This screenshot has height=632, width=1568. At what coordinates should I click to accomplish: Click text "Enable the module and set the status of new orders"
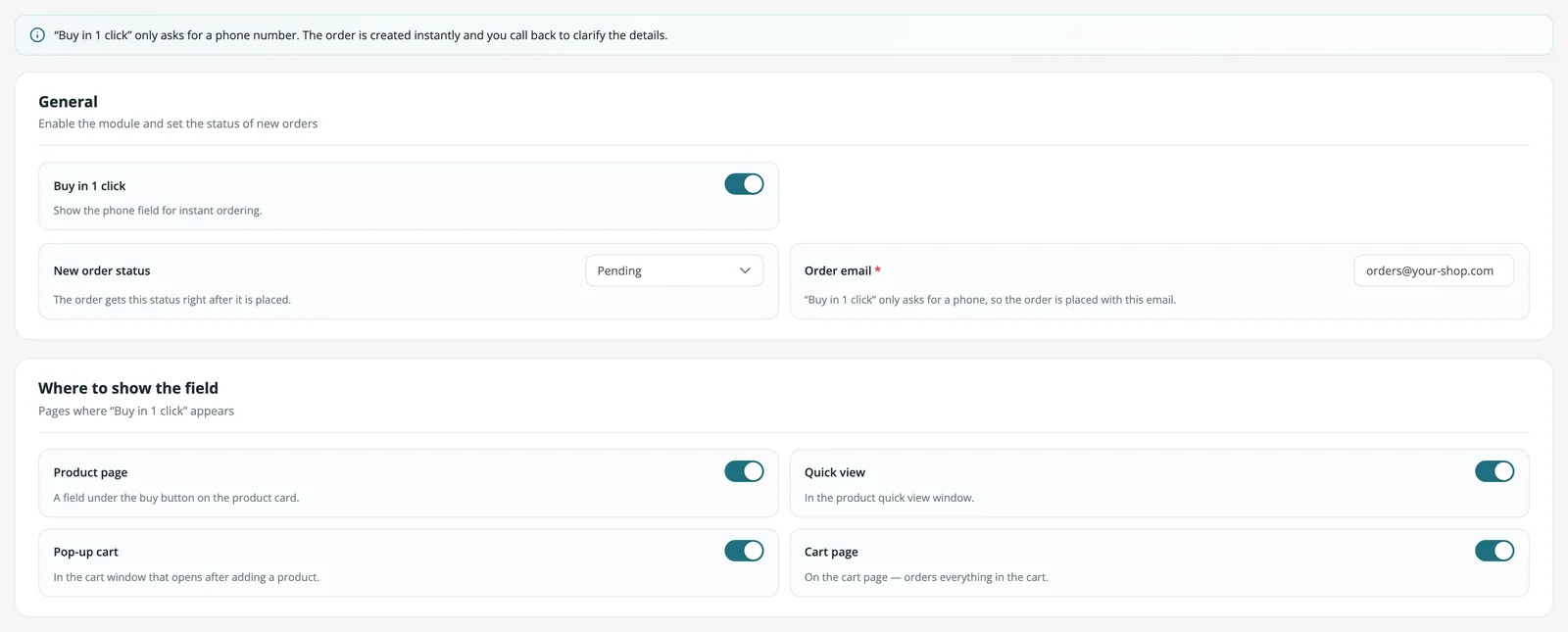click(x=177, y=123)
